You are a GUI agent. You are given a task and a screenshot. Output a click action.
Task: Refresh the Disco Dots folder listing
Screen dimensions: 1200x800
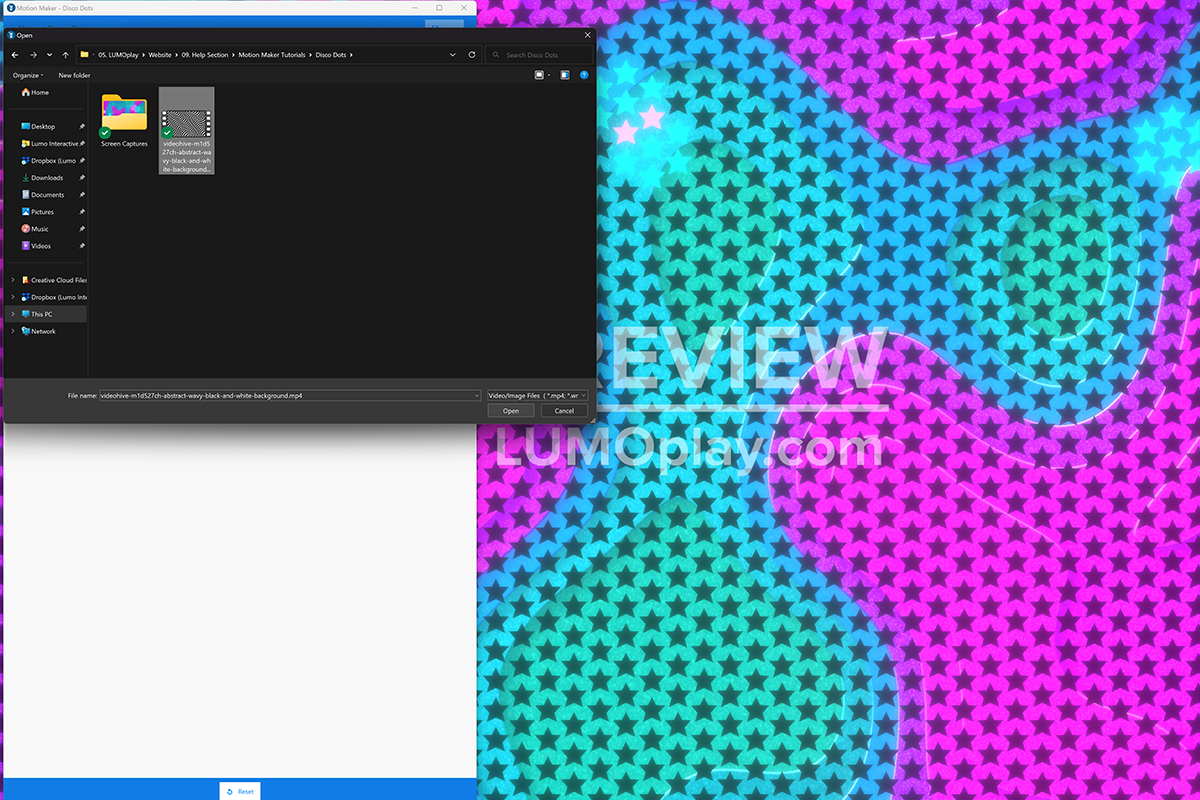470,55
